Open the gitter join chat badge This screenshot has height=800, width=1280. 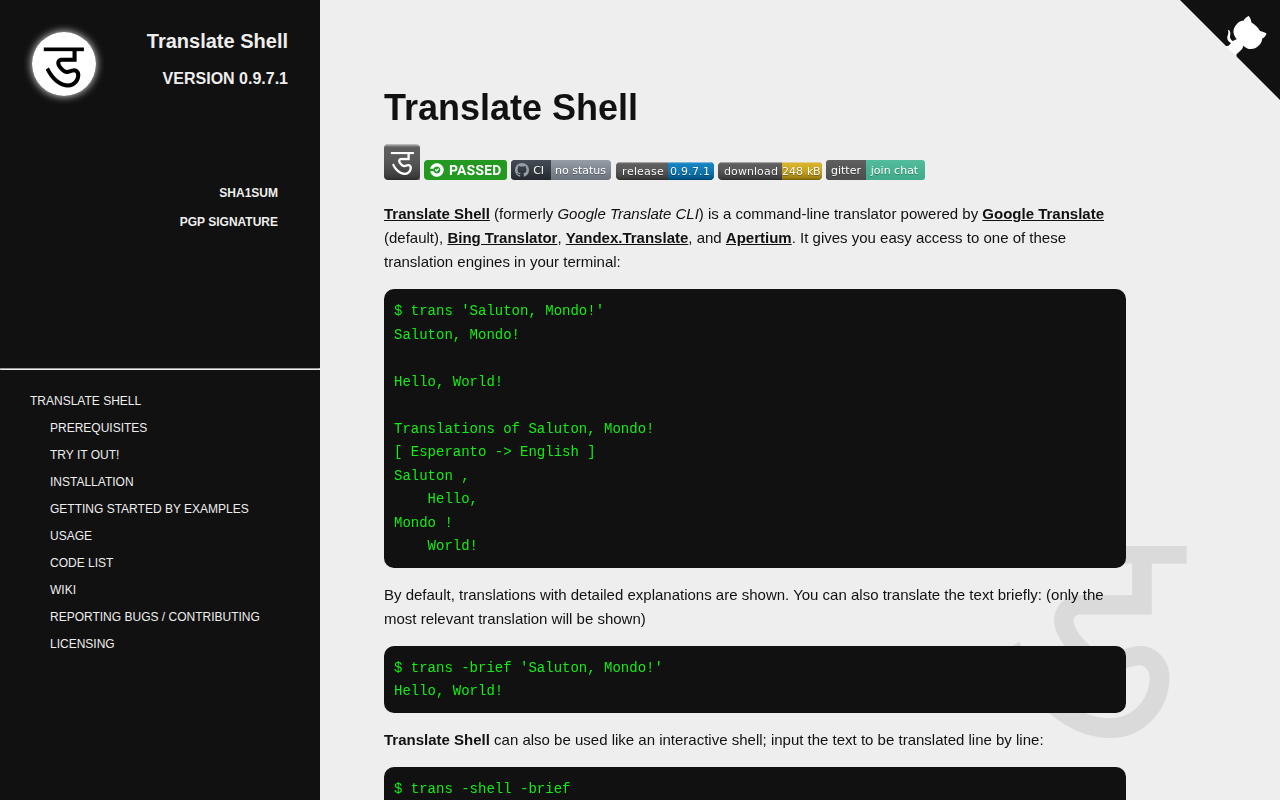(875, 170)
